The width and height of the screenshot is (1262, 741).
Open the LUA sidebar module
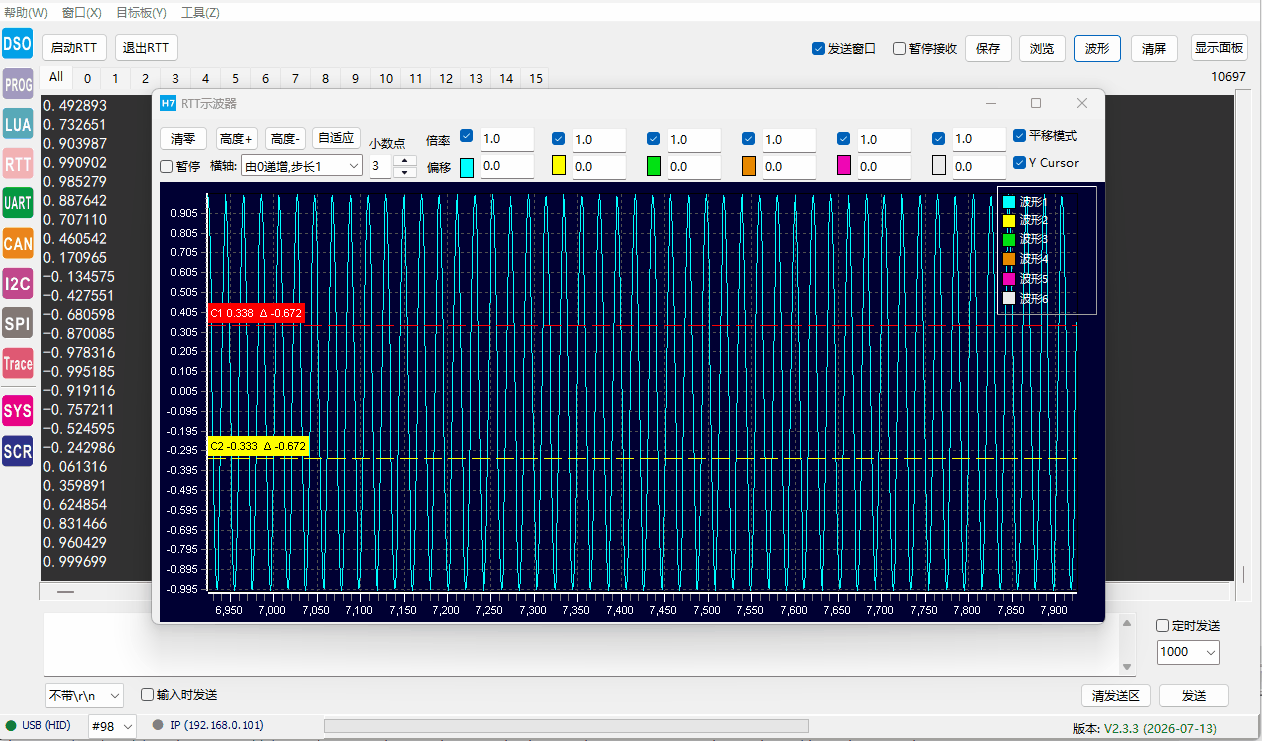tap(18, 124)
